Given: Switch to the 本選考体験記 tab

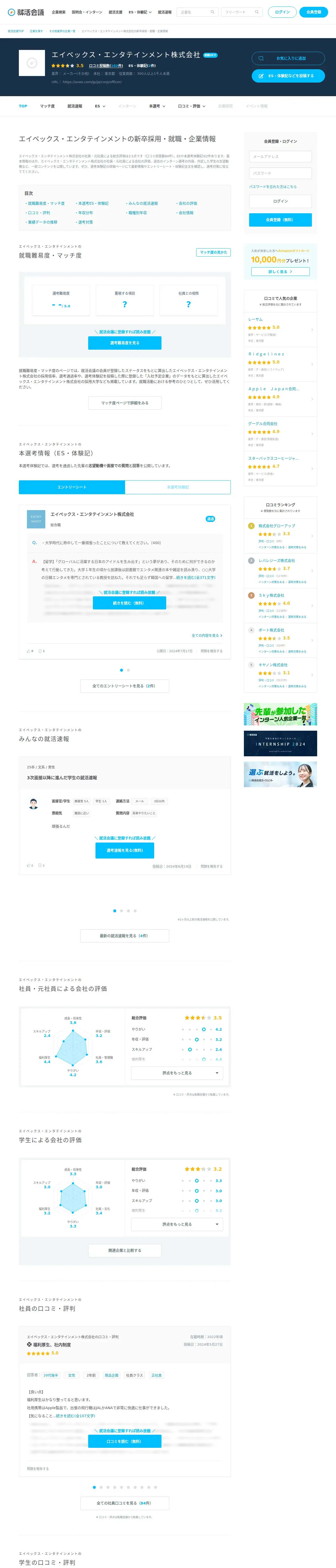Looking at the screenshot, I should click(x=178, y=487).
